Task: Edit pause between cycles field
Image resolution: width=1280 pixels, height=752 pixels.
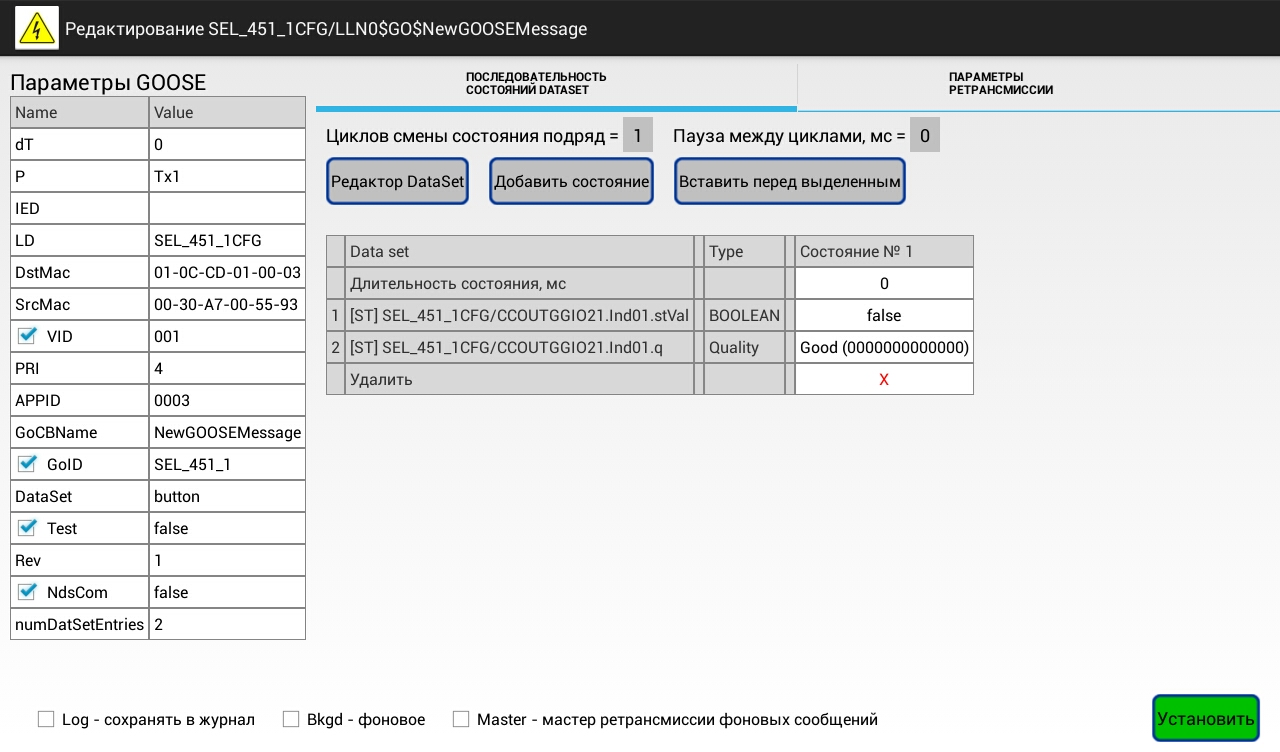Action: pos(924,135)
